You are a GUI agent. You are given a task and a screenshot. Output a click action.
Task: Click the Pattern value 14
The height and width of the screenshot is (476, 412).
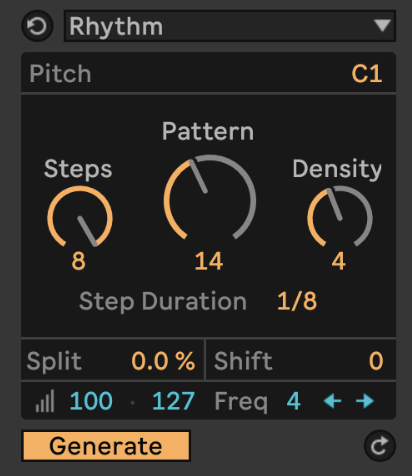209,261
